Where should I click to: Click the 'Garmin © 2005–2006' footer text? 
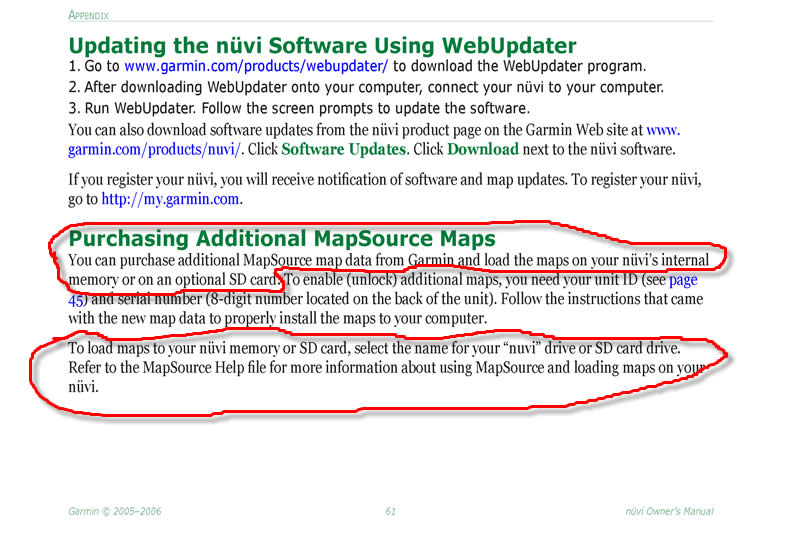click(x=115, y=511)
